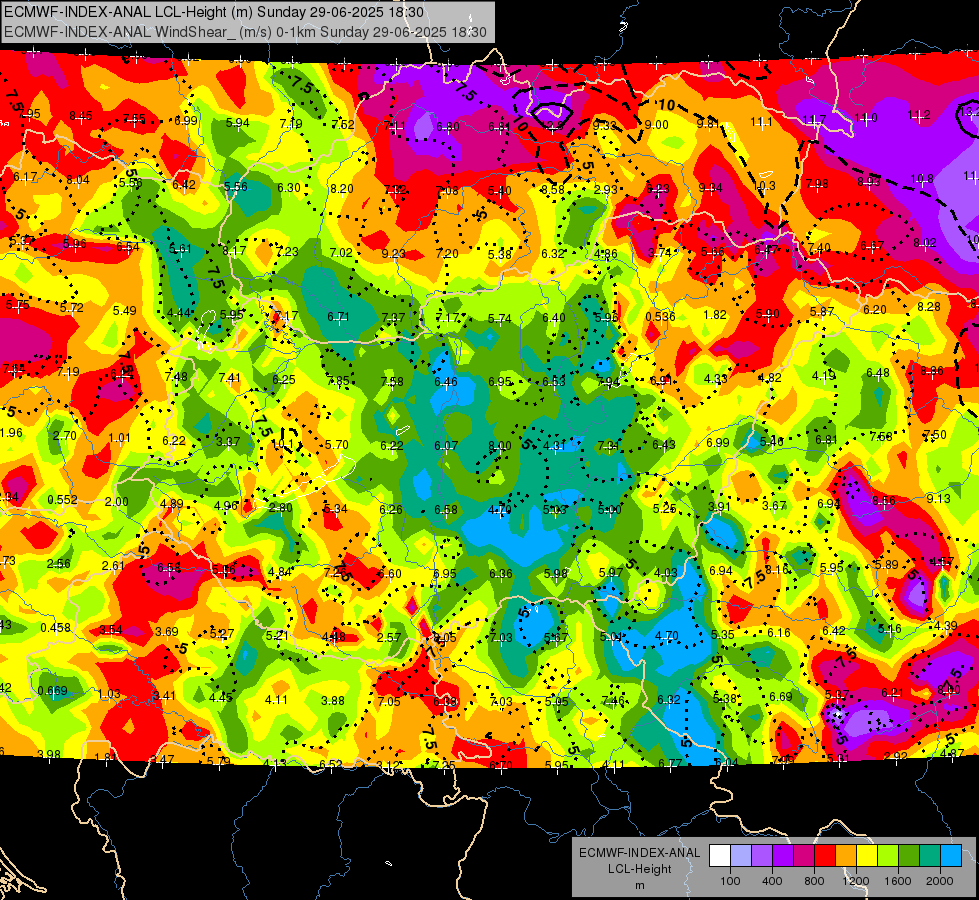Click the map value 8.28
The height and width of the screenshot is (900, 979).
pyautogui.click(x=928, y=307)
